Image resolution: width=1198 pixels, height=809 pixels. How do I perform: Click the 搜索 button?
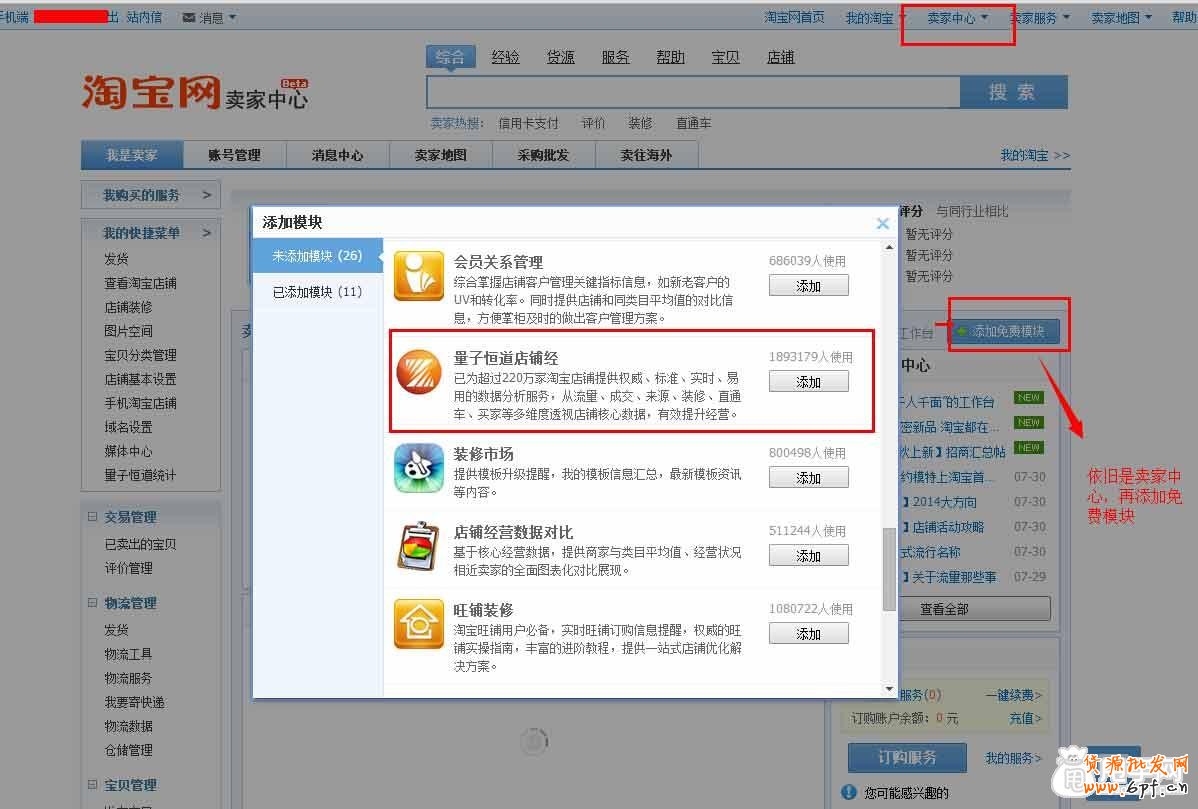click(1012, 92)
